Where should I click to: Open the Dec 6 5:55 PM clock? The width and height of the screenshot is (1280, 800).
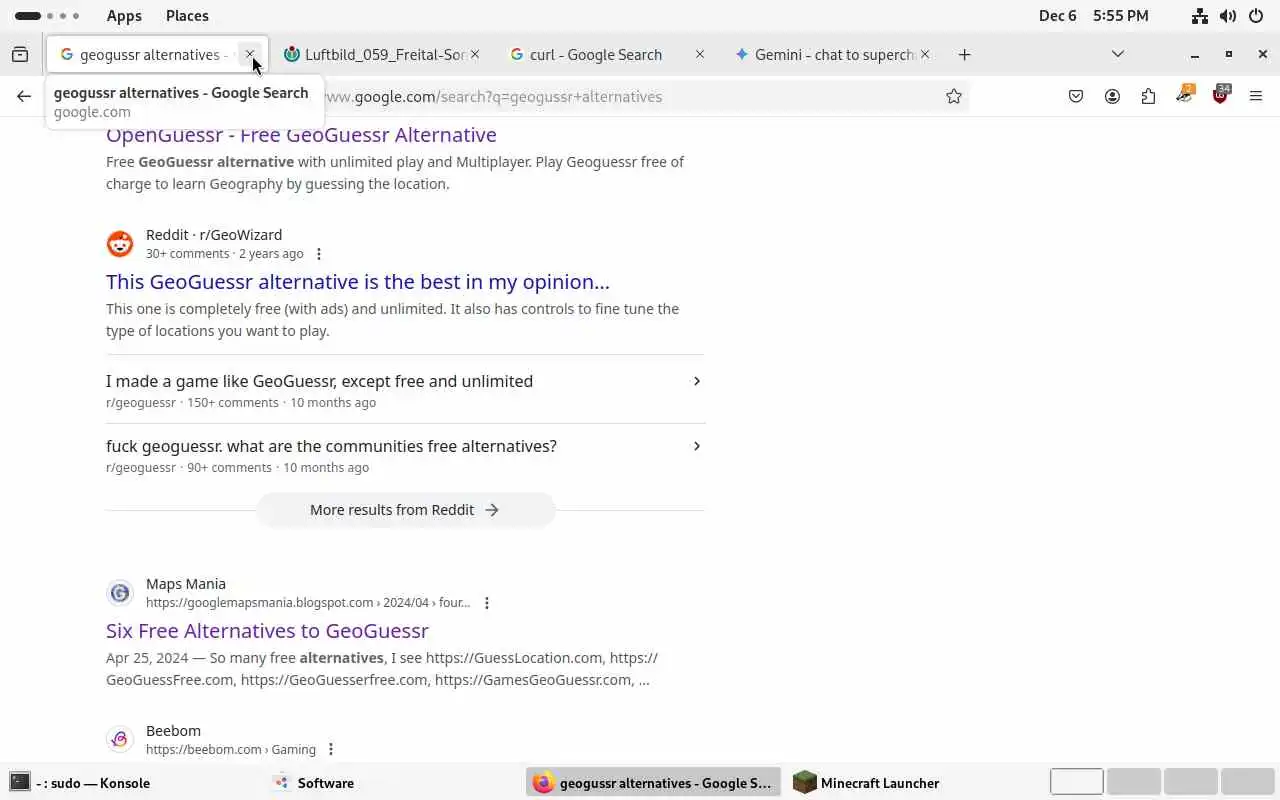click(1093, 16)
